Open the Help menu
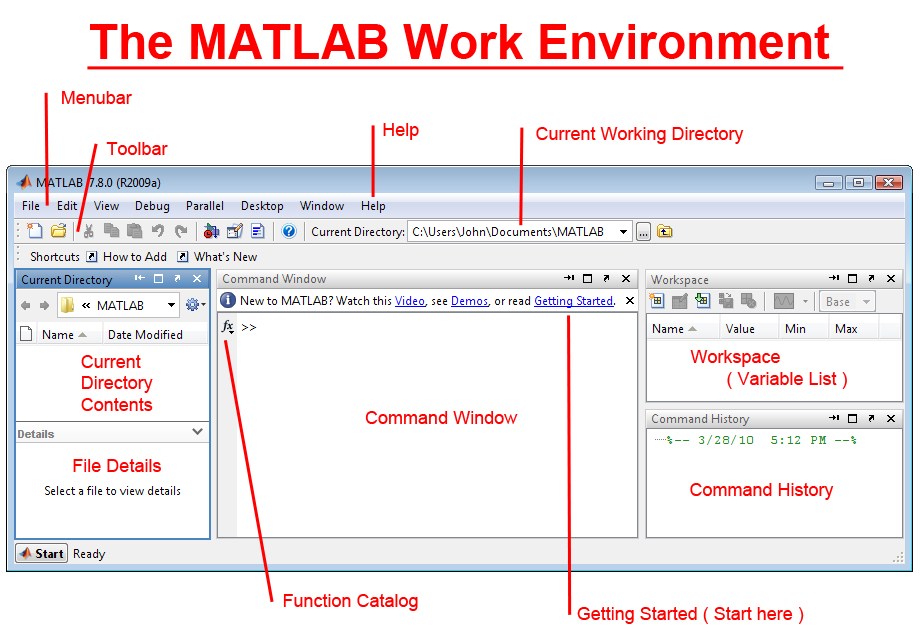 [x=373, y=206]
